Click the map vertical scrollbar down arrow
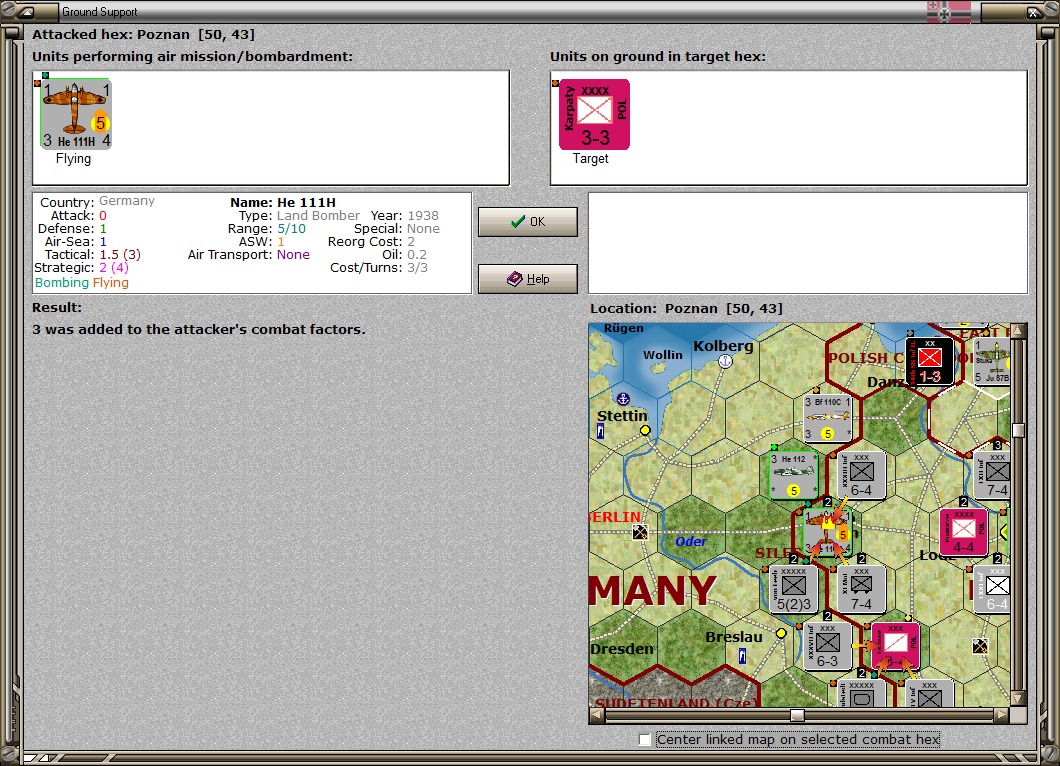 pos(1017,699)
